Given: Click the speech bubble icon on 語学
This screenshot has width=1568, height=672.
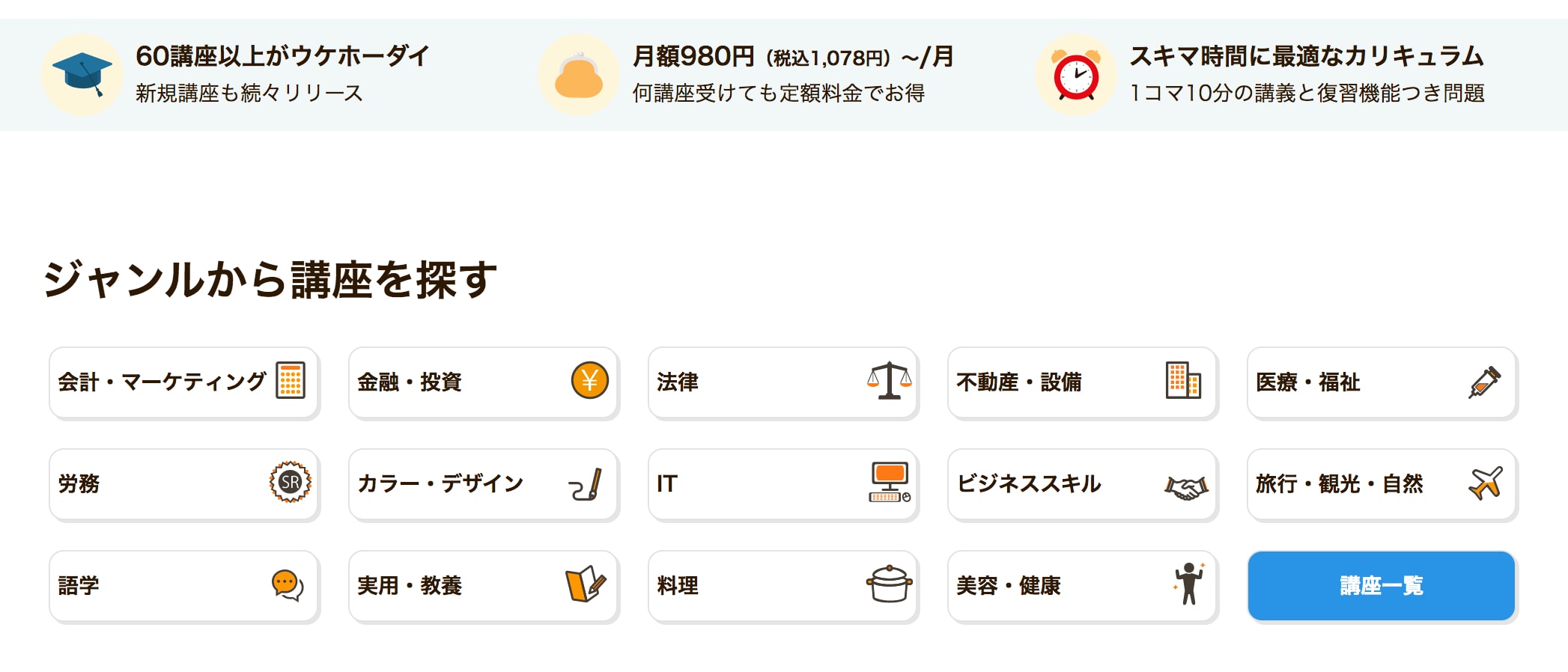Looking at the screenshot, I should pyautogui.click(x=288, y=584).
